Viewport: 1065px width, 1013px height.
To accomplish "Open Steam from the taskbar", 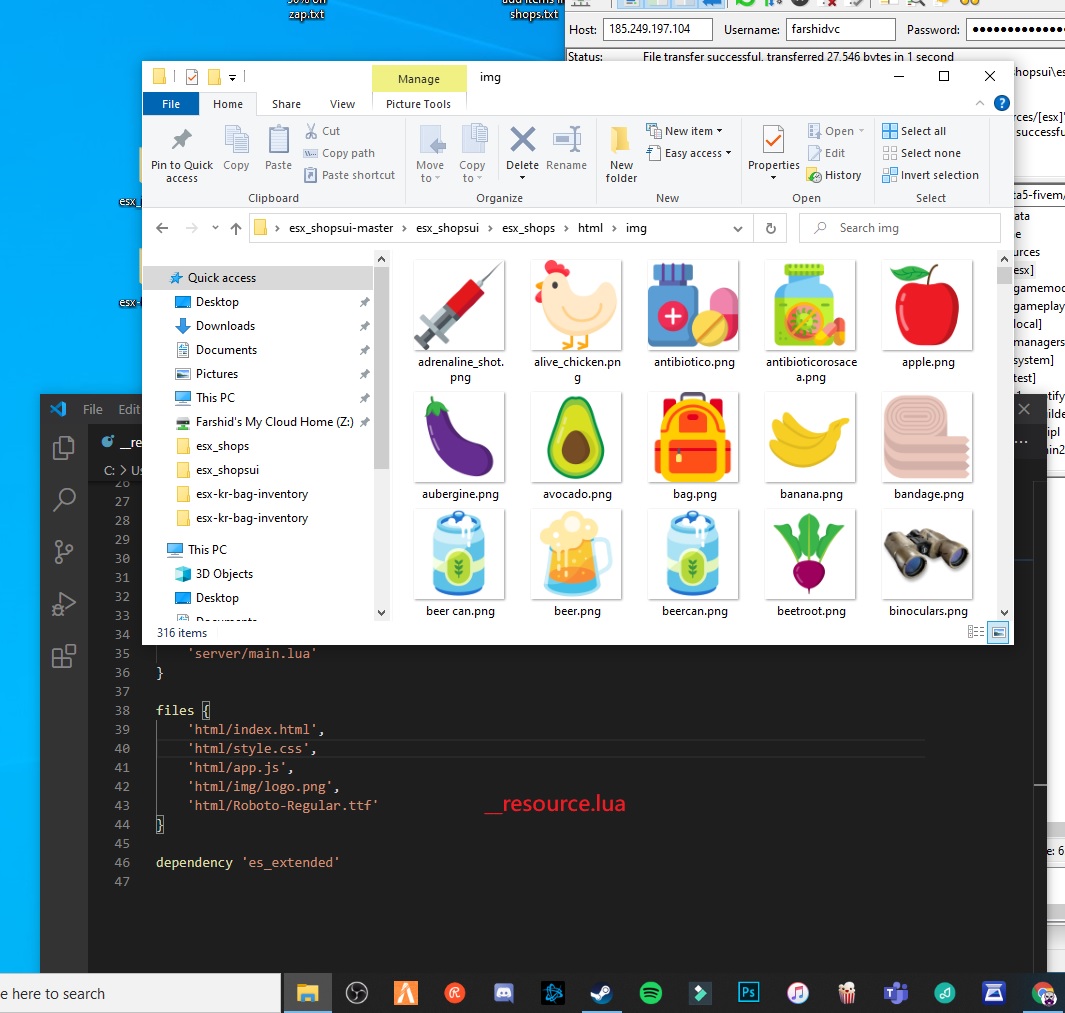I will click(x=601, y=993).
